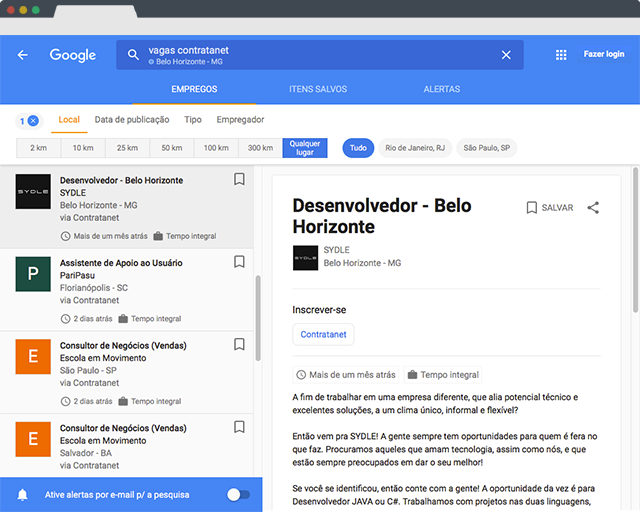Clear the search text with the X icon
640x512 pixels.
(x=506, y=55)
